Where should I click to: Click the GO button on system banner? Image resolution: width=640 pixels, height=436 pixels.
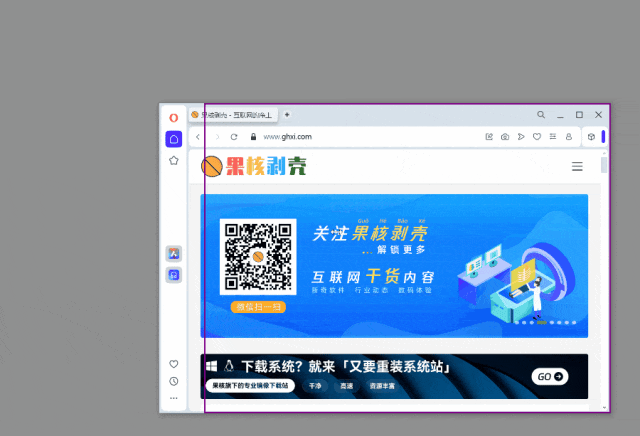pos(550,376)
